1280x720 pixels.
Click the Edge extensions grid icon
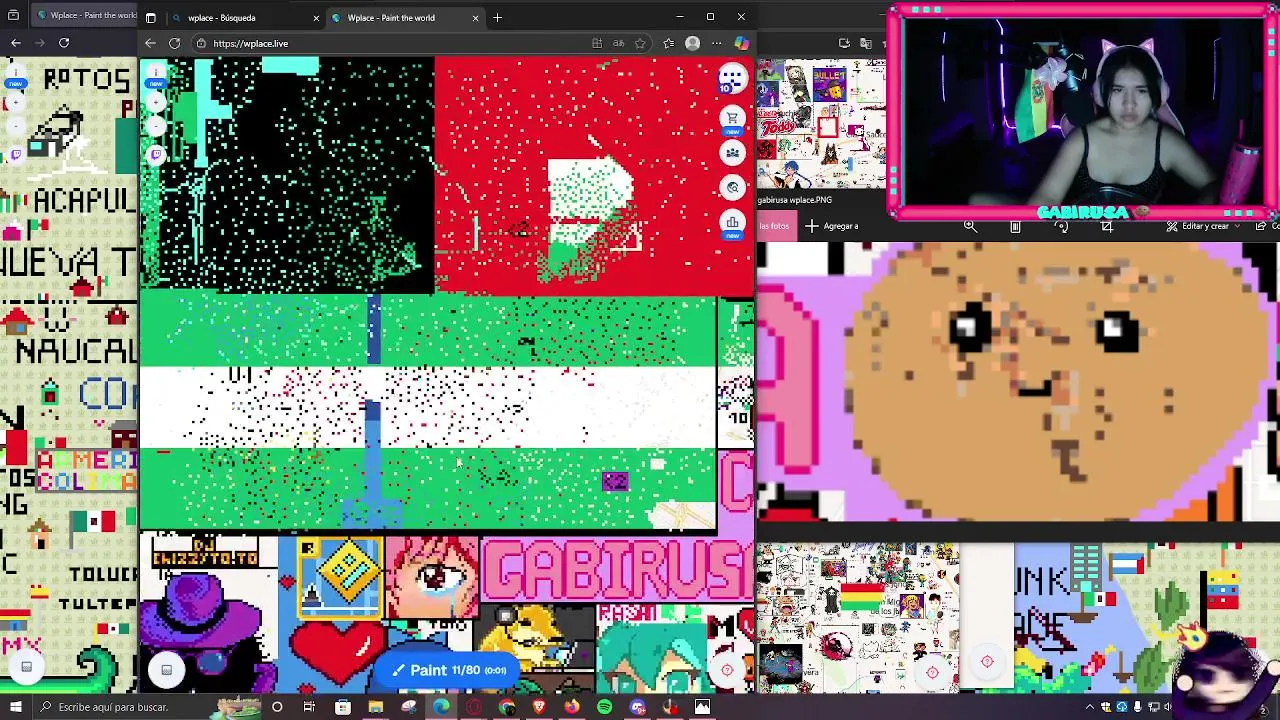(597, 43)
